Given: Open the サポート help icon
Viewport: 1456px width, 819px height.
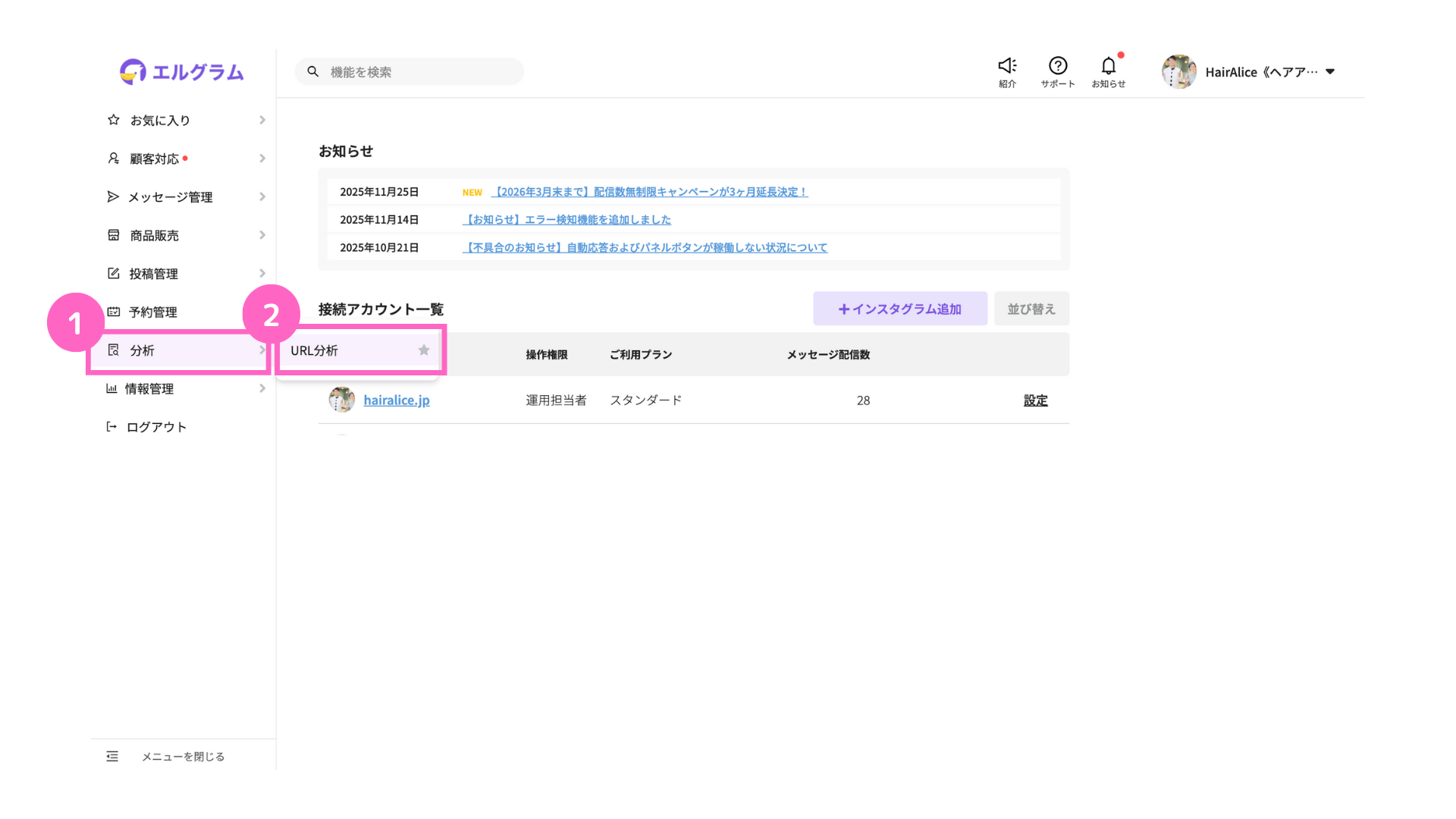Looking at the screenshot, I should (1058, 66).
